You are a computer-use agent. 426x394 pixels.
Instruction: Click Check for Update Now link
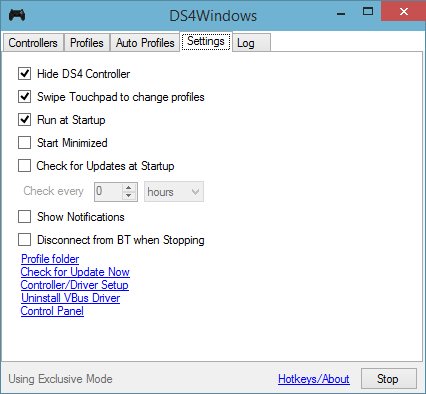(x=75, y=272)
